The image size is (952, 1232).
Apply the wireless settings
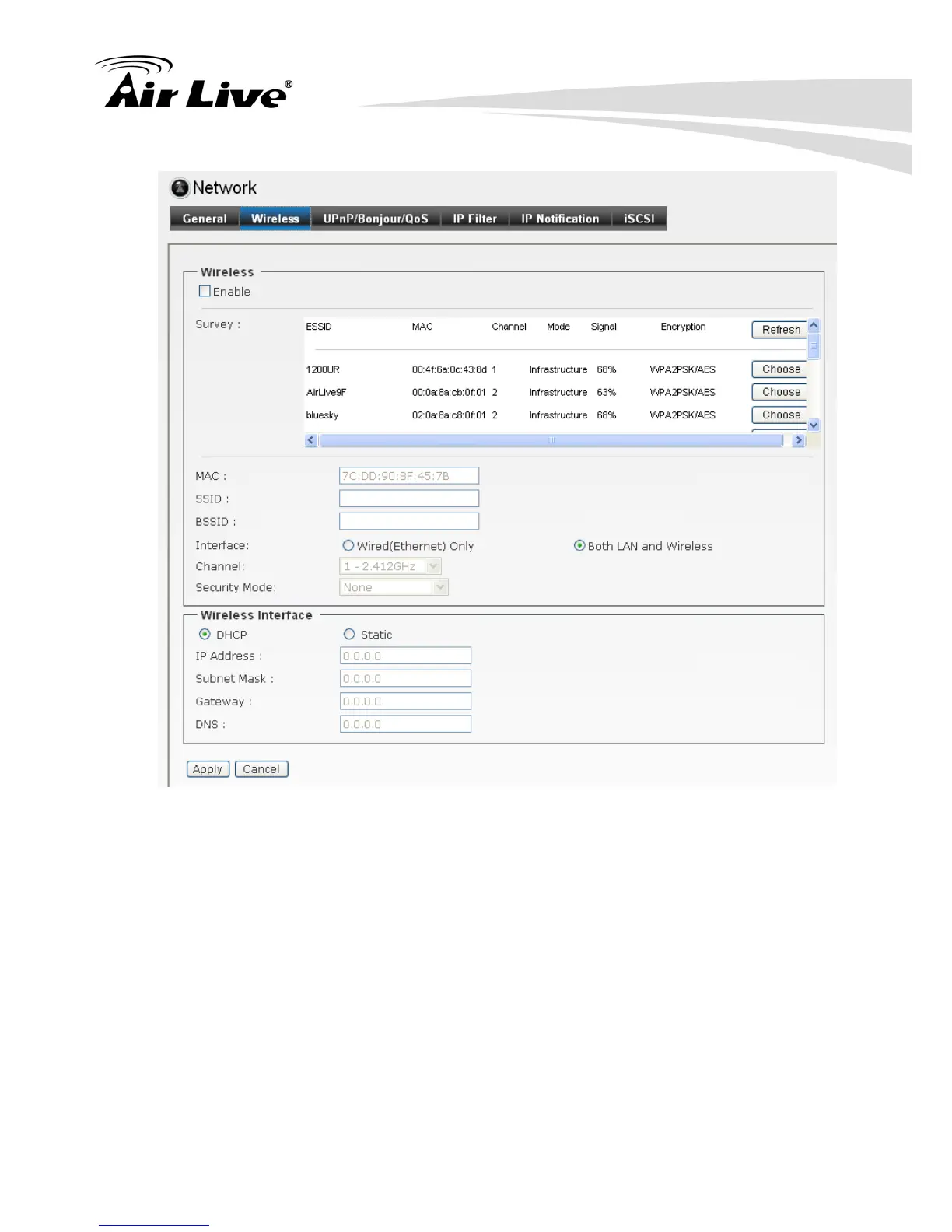coord(208,769)
